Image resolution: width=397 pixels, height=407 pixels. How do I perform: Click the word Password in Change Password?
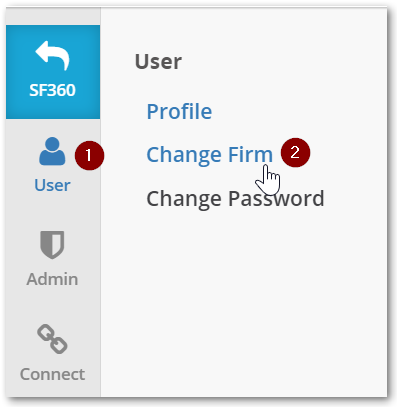pos(276,199)
